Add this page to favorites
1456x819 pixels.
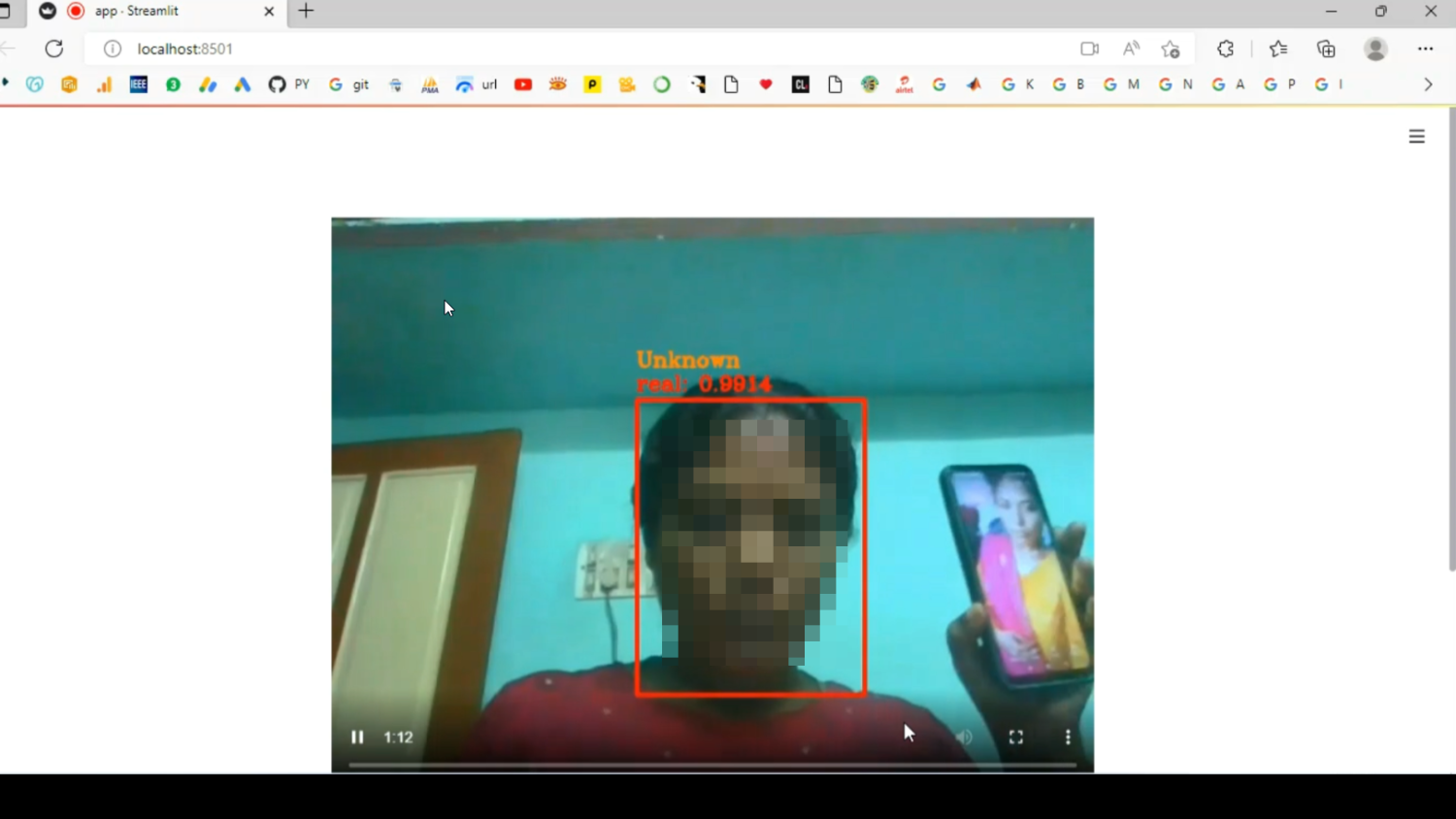1171,49
